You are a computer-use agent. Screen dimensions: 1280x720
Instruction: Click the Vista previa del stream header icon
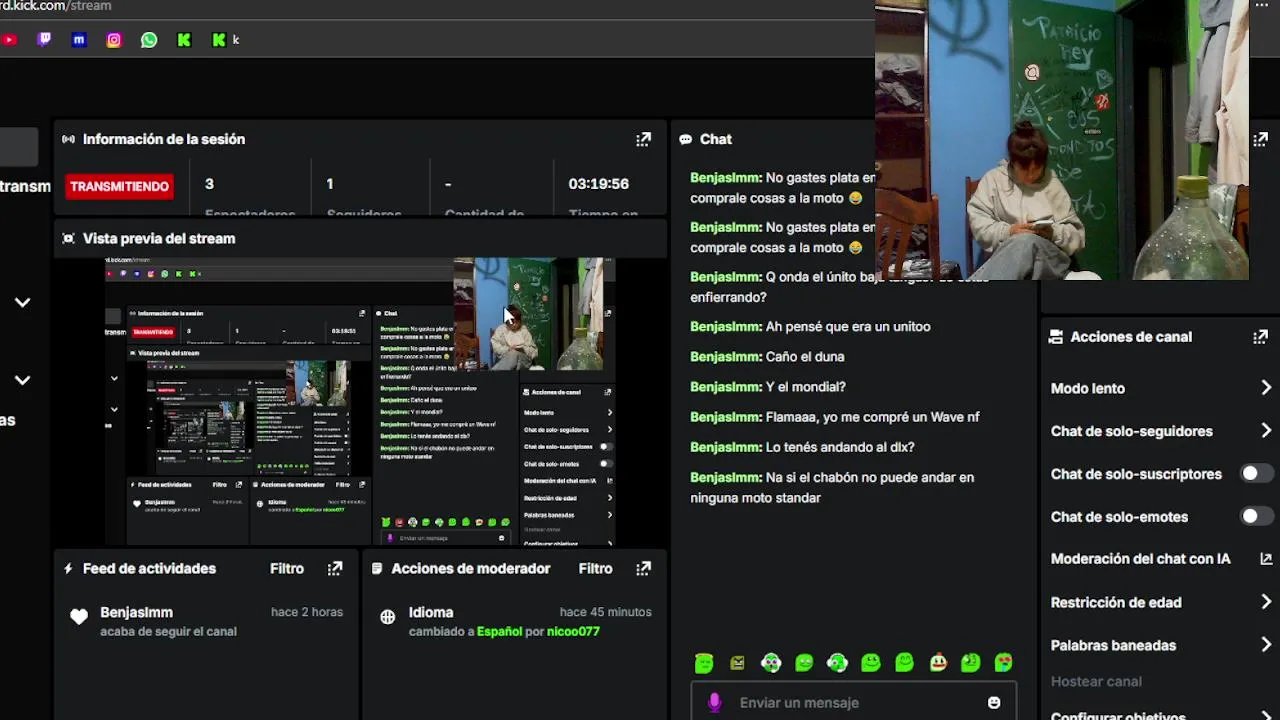pos(68,238)
